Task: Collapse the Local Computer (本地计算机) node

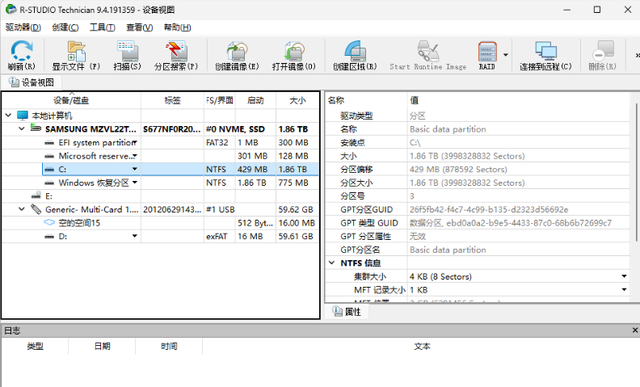Action: [8, 116]
